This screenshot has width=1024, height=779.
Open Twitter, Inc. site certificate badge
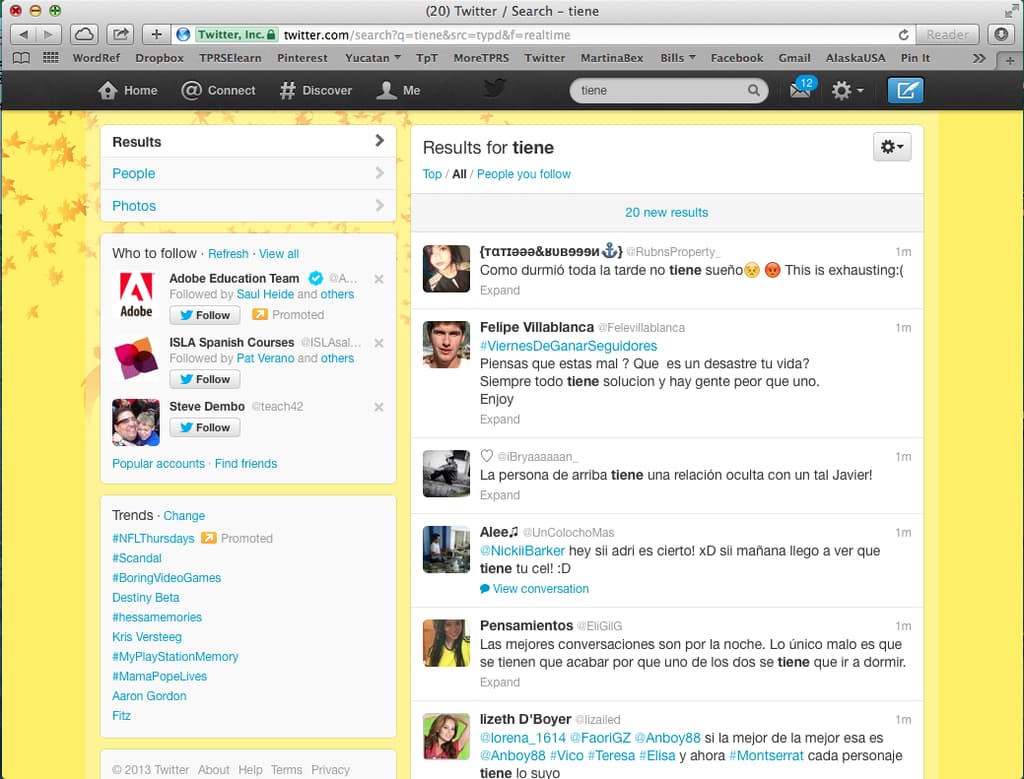pos(236,35)
